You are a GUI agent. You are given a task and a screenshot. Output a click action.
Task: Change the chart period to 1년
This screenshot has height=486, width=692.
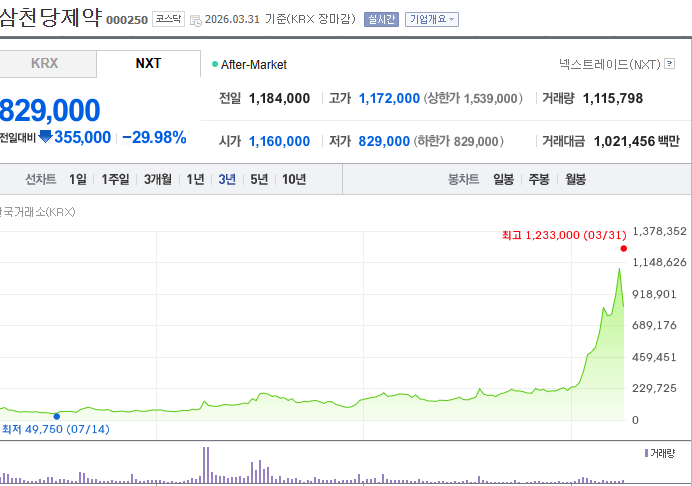(196, 179)
